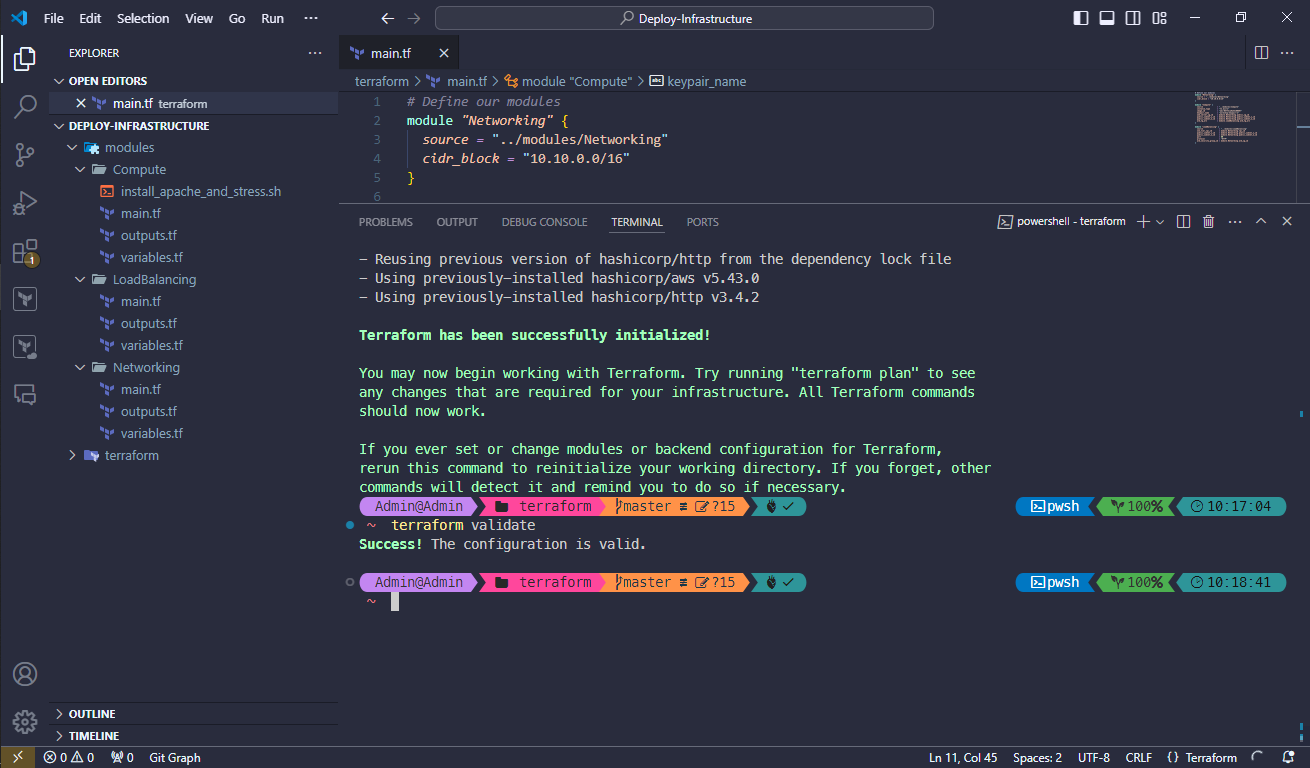The width and height of the screenshot is (1310, 768).
Task: Open terminal panel More Actions ellipsis
Action: [x=1235, y=221]
